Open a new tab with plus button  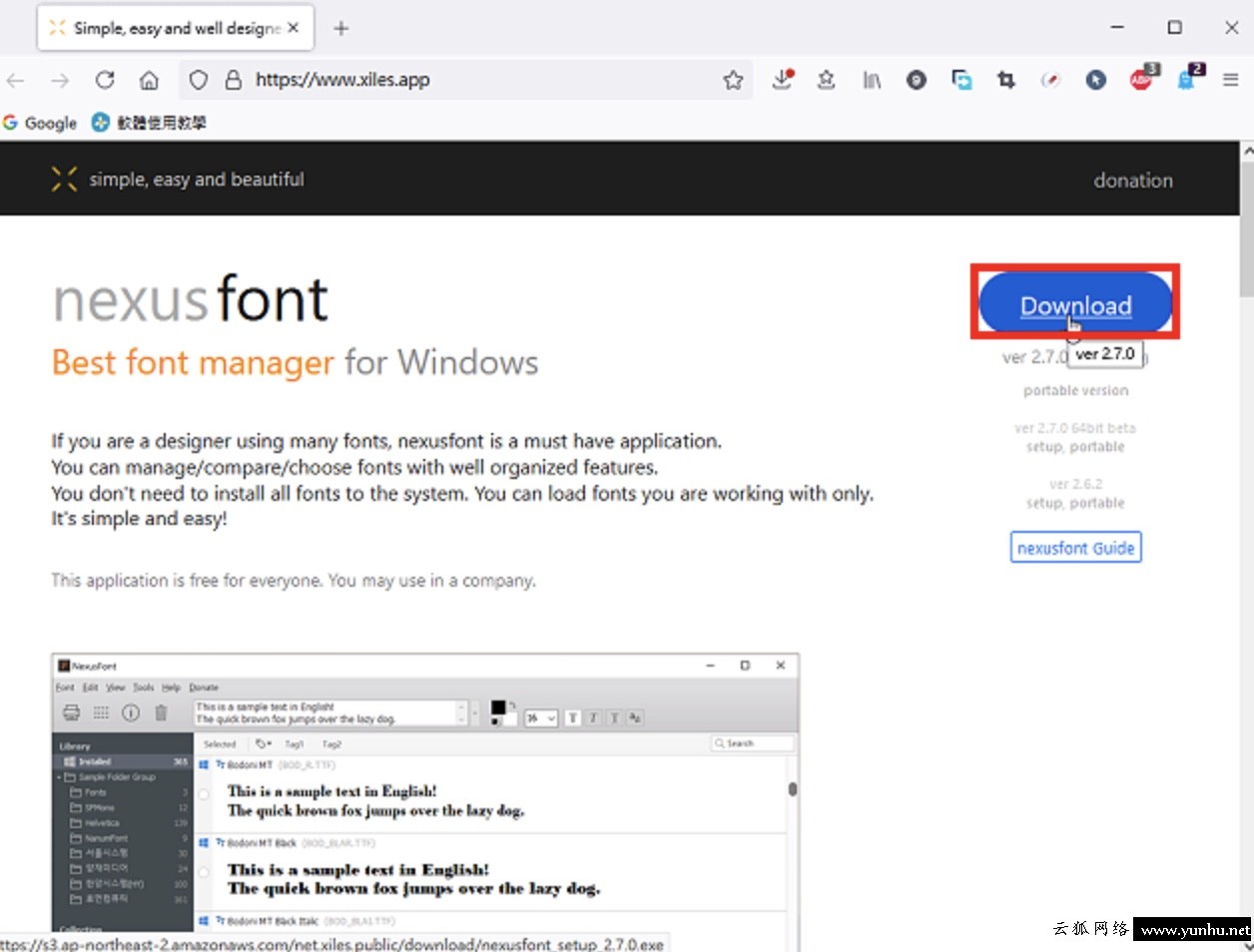point(341,28)
